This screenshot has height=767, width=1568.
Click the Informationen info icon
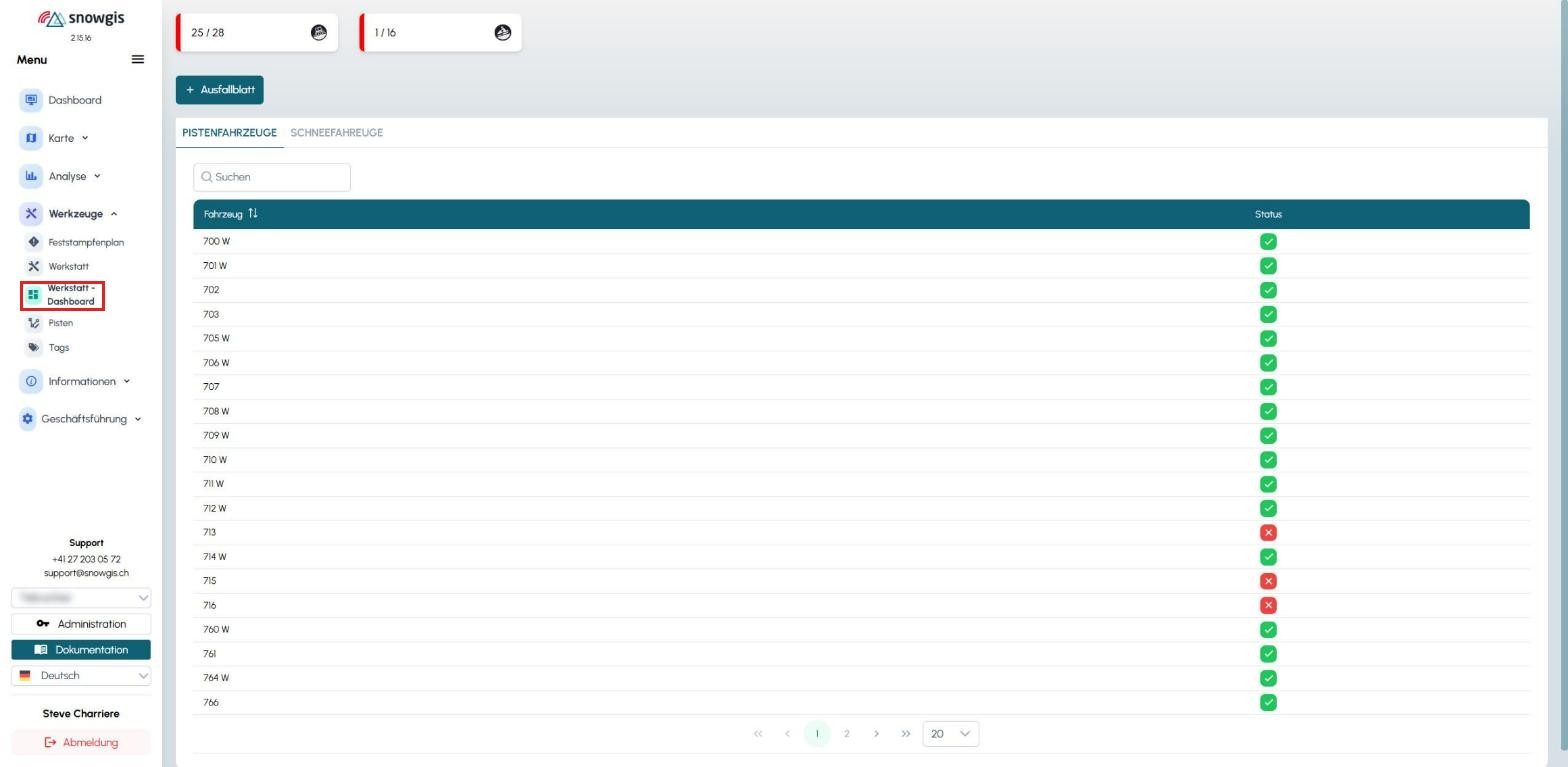pos(31,382)
